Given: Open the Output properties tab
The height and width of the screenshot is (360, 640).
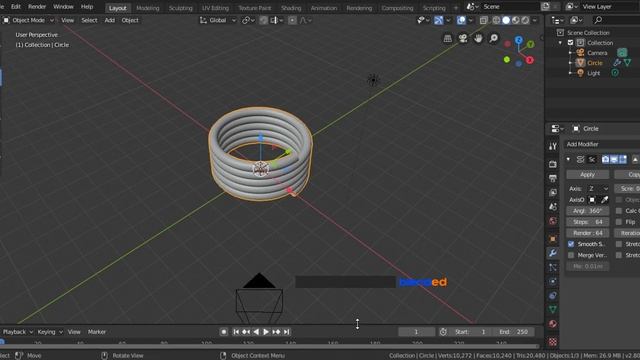Looking at the screenshot, I should point(553,178).
